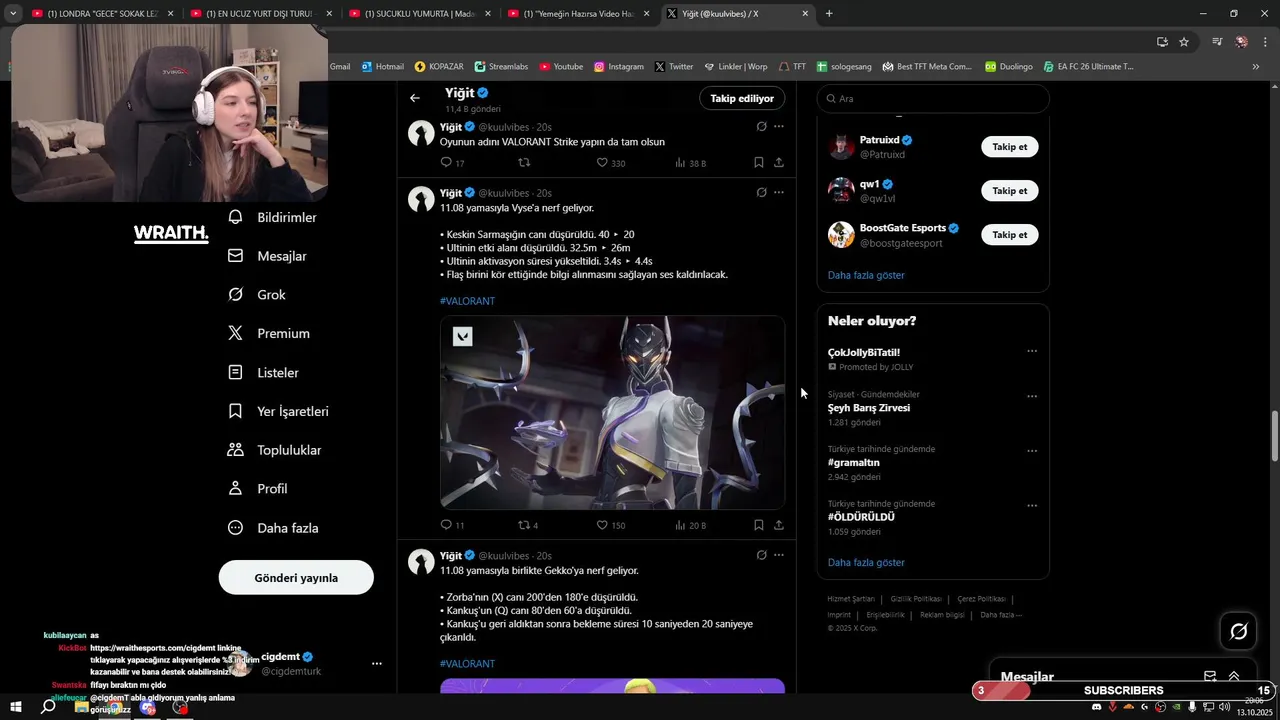Open Grok explain on Vyse tweet
Image resolution: width=1280 pixels, height=720 pixels.
click(x=761, y=192)
